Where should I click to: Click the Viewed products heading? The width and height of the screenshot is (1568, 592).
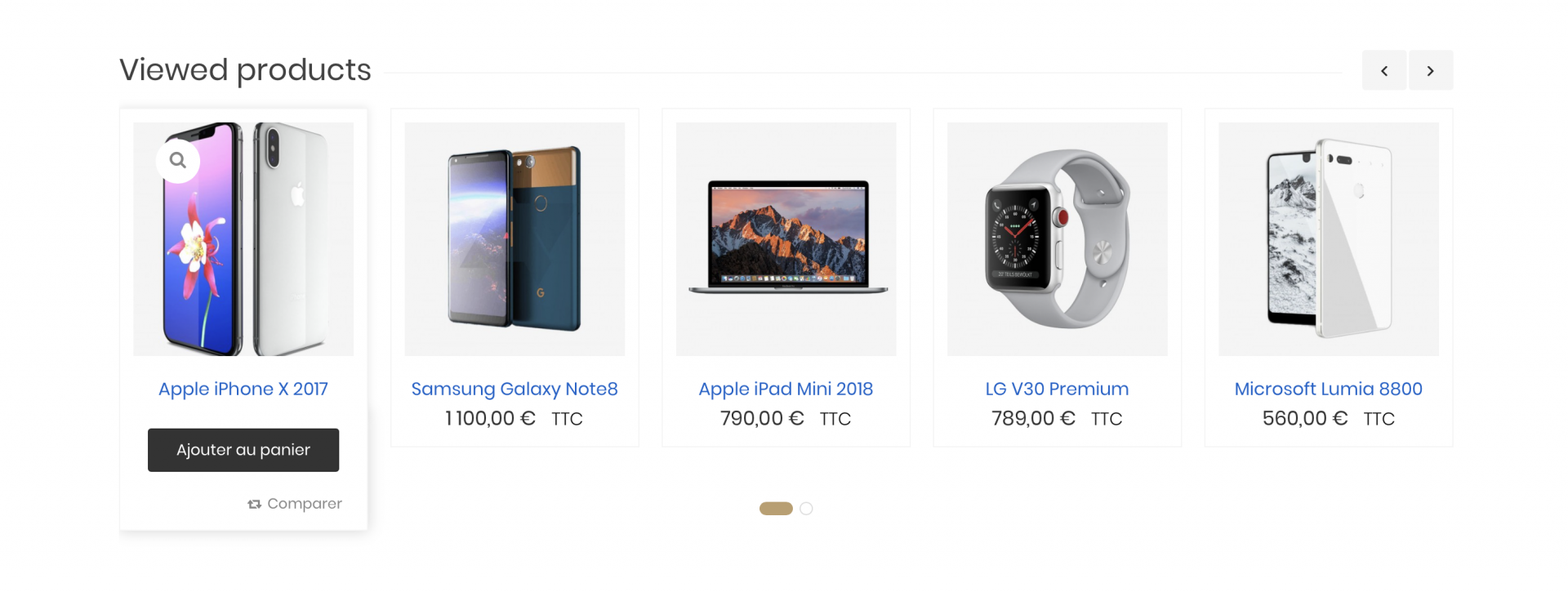tap(245, 70)
